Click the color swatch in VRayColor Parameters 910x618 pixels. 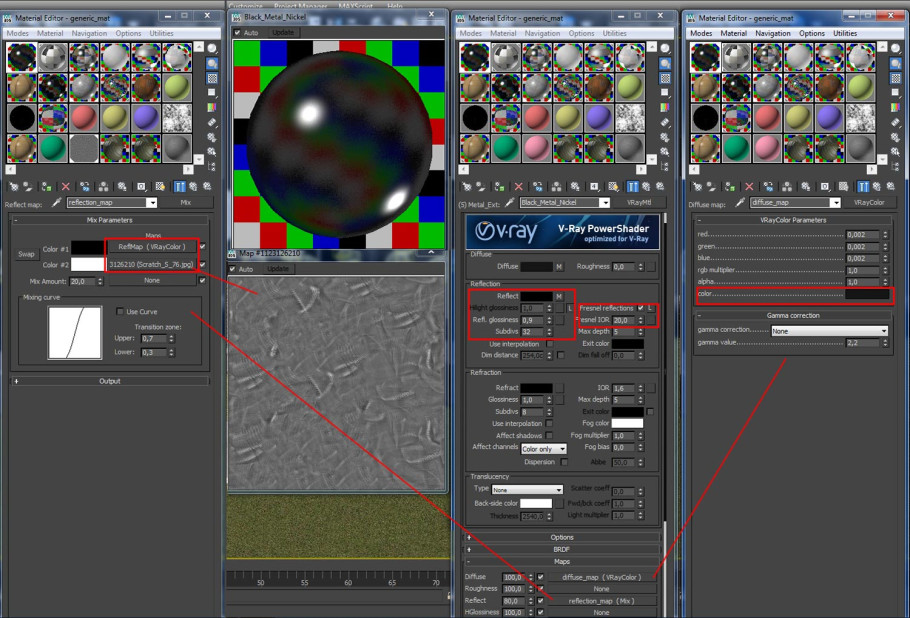point(867,294)
